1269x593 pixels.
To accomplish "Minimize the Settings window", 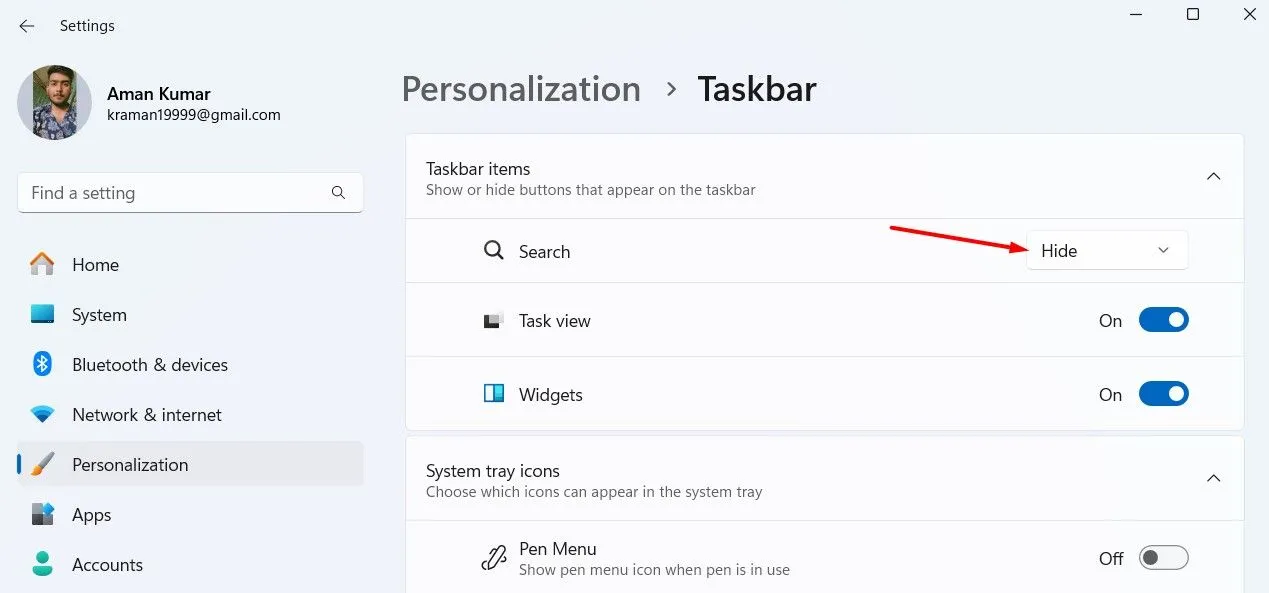I will (1135, 14).
